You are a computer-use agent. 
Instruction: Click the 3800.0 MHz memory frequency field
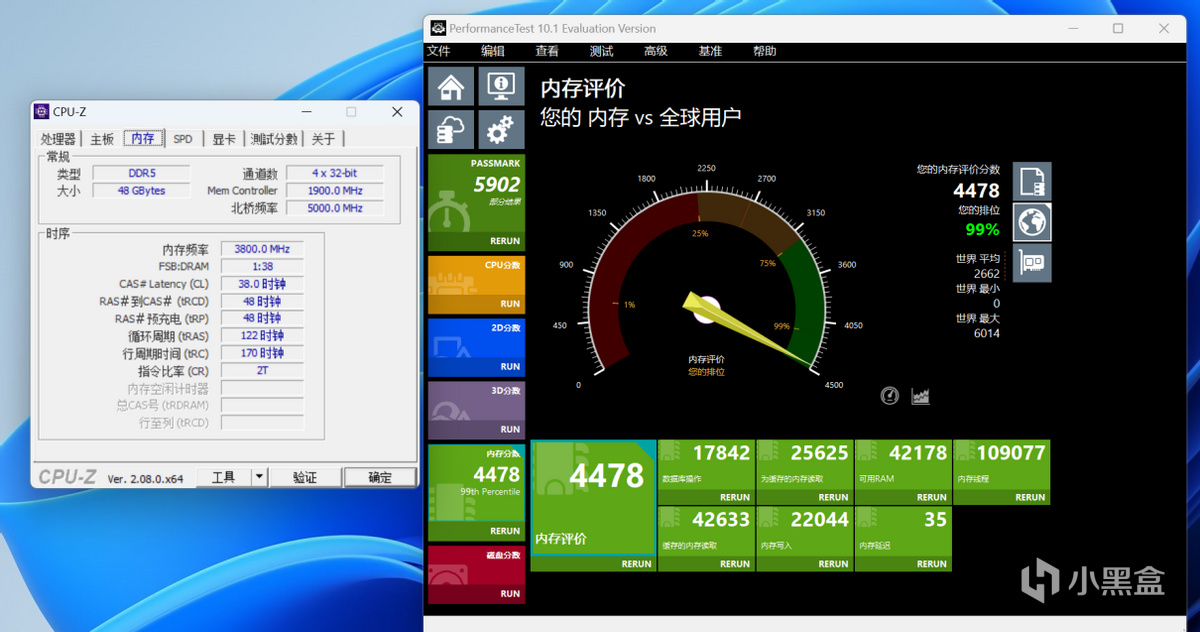point(262,250)
